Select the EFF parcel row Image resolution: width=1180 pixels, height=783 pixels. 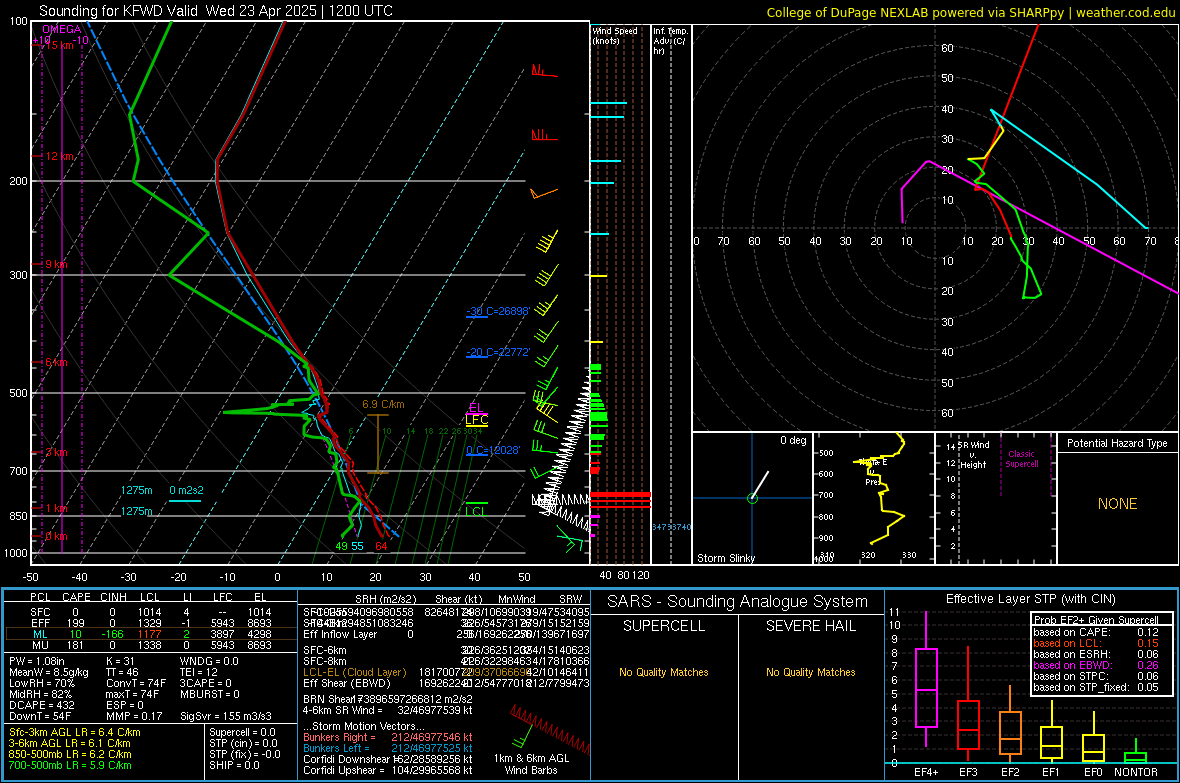pos(151,623)
